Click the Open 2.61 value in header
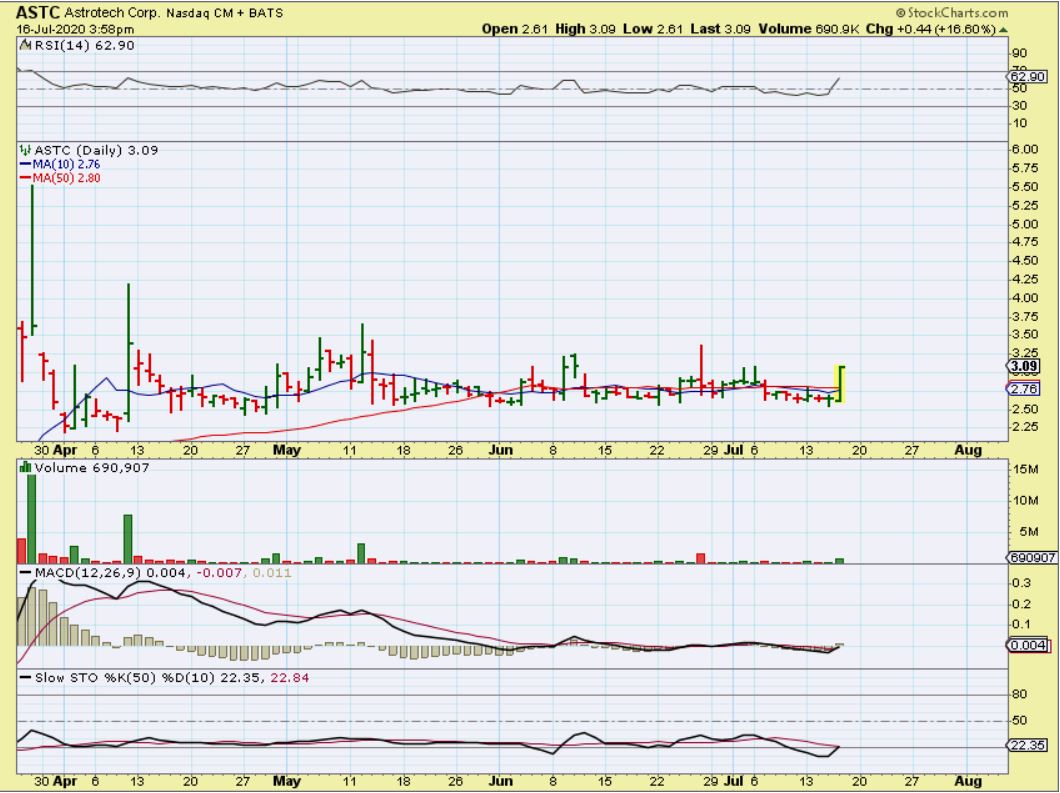This screenshot has width=1060, height=793. 514,29
